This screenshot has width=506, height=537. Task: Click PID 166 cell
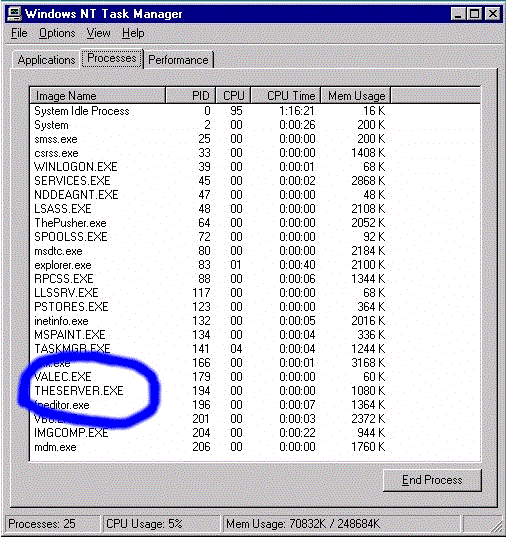201,363
